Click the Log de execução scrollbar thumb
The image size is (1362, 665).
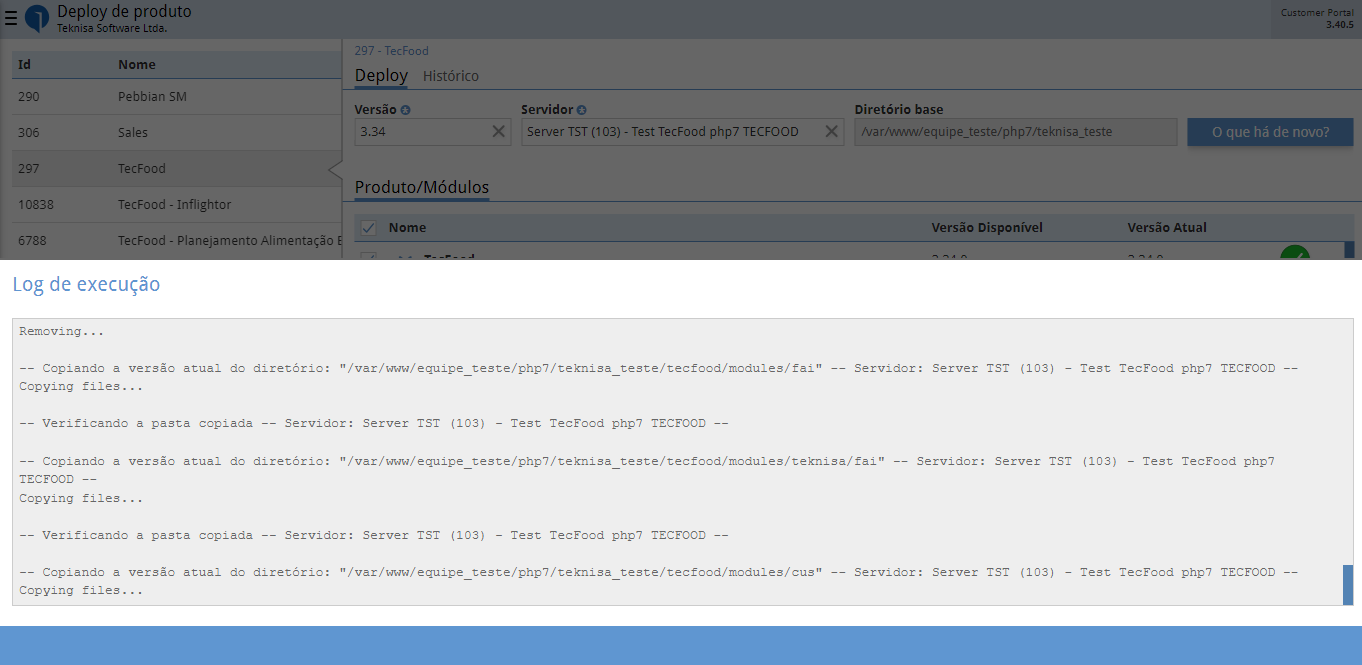[1348, 584]
